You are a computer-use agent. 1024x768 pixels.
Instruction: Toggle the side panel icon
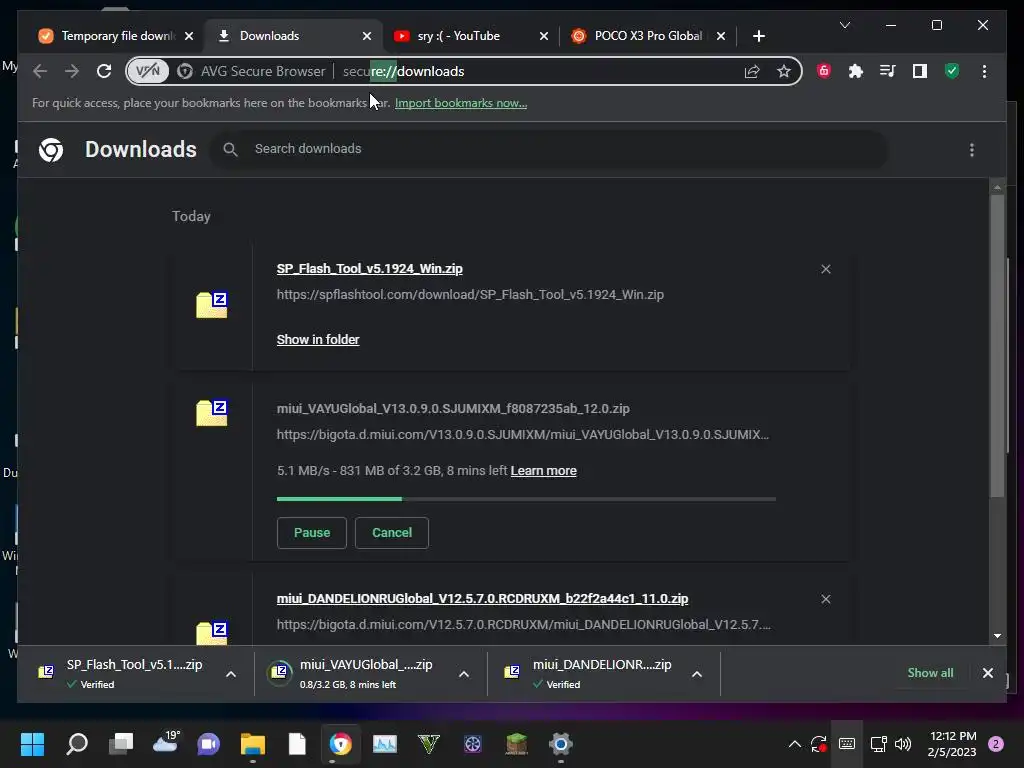tap(920, 71)
